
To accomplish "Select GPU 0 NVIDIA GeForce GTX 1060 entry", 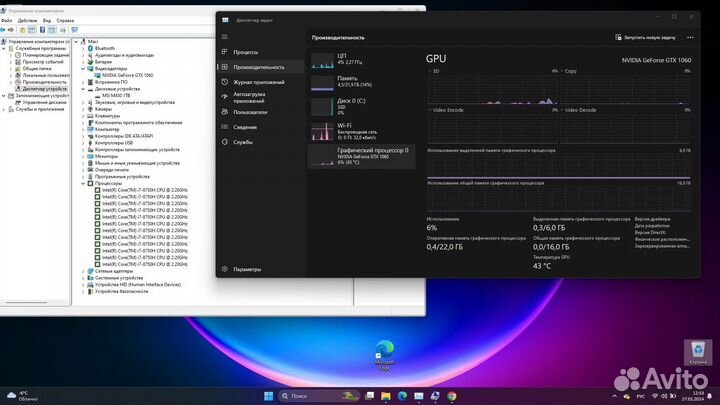I will pyautogui.click(x=362, y=156).
